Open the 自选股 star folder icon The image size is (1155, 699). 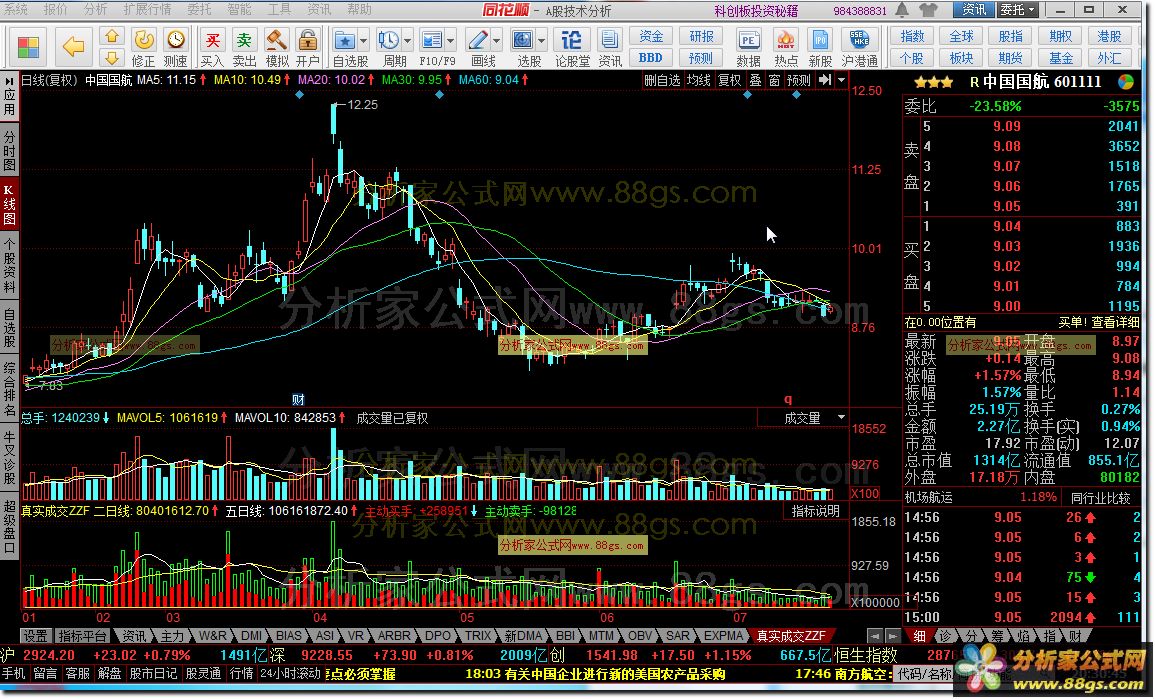click(x=344, y=40)
